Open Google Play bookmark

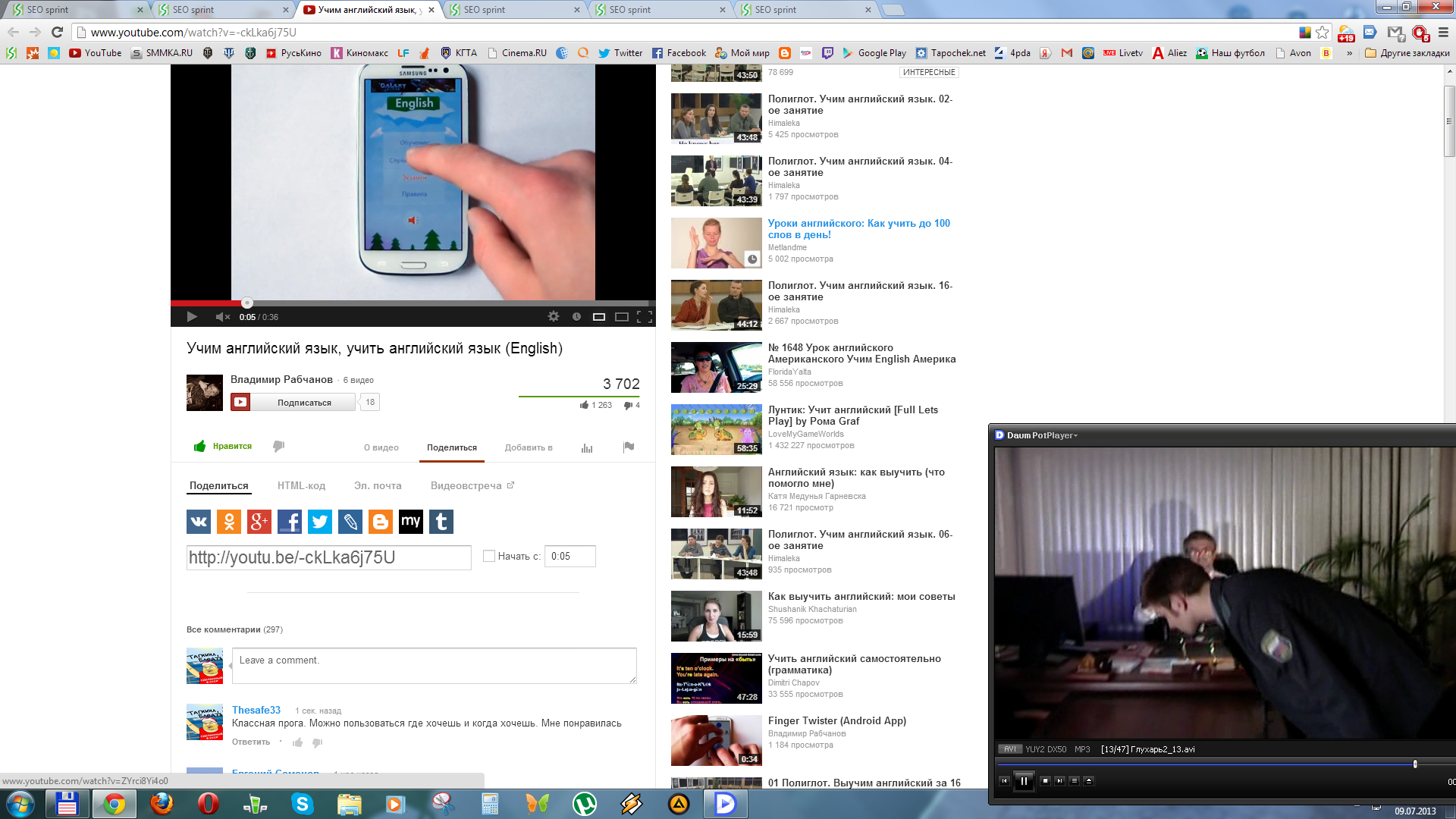coord(874,53)
